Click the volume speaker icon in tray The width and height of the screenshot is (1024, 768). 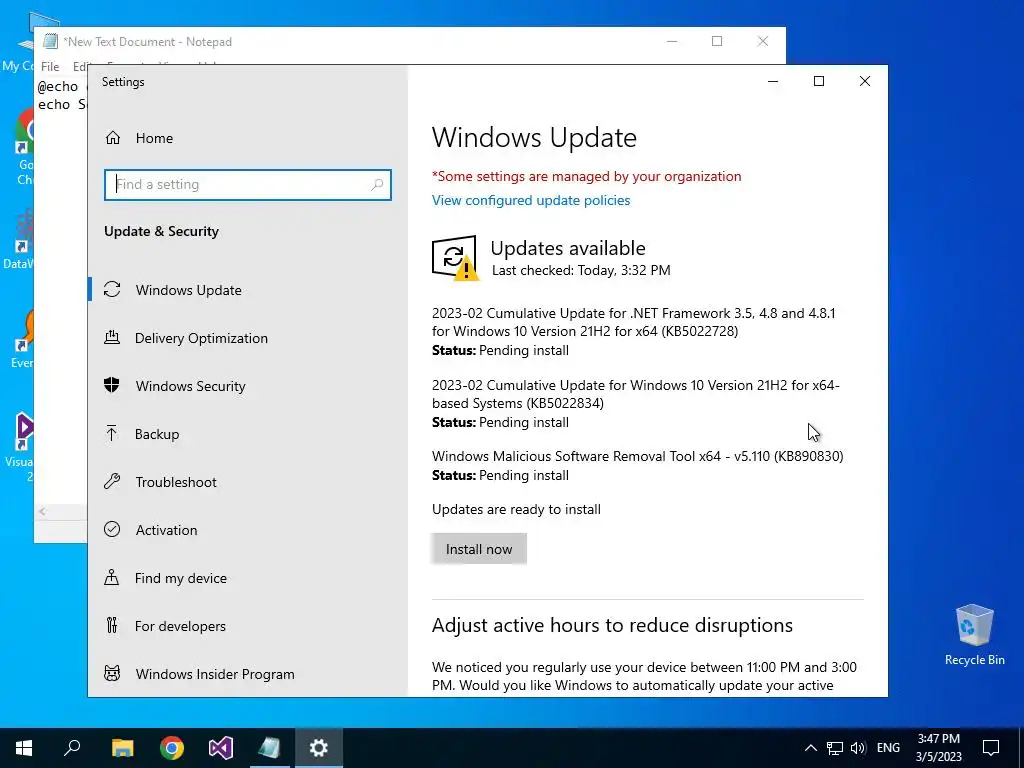[x=858, y=748]
